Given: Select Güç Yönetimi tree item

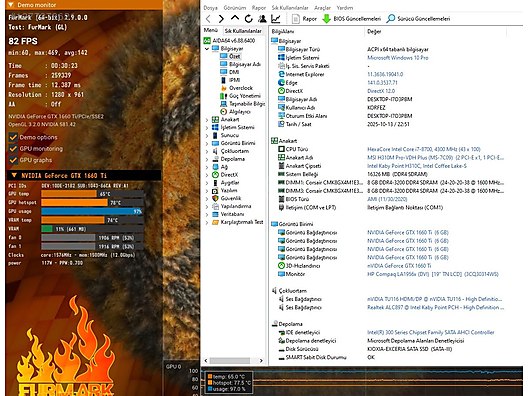Looking at the screenshot, I should point(245,96).
